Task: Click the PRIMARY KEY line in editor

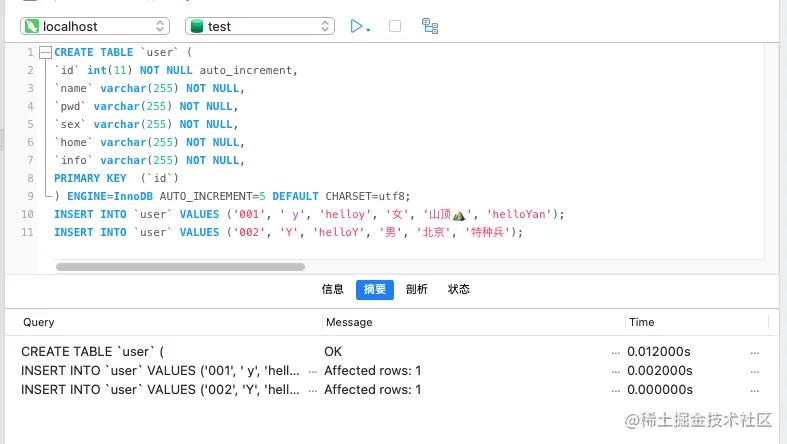Action: [x=116, y=178]
